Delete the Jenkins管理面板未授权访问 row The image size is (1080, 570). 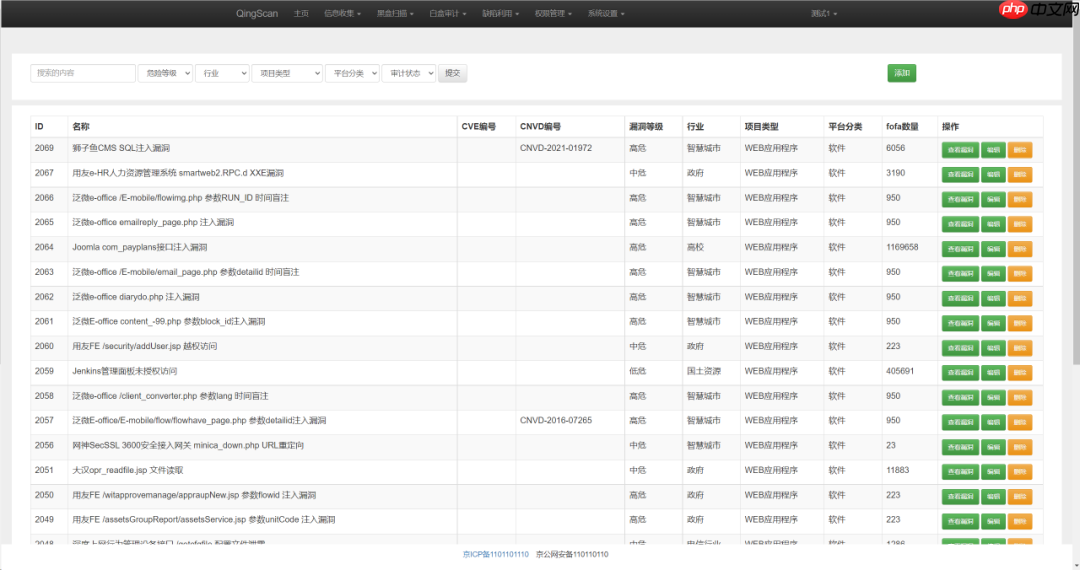1019,373
